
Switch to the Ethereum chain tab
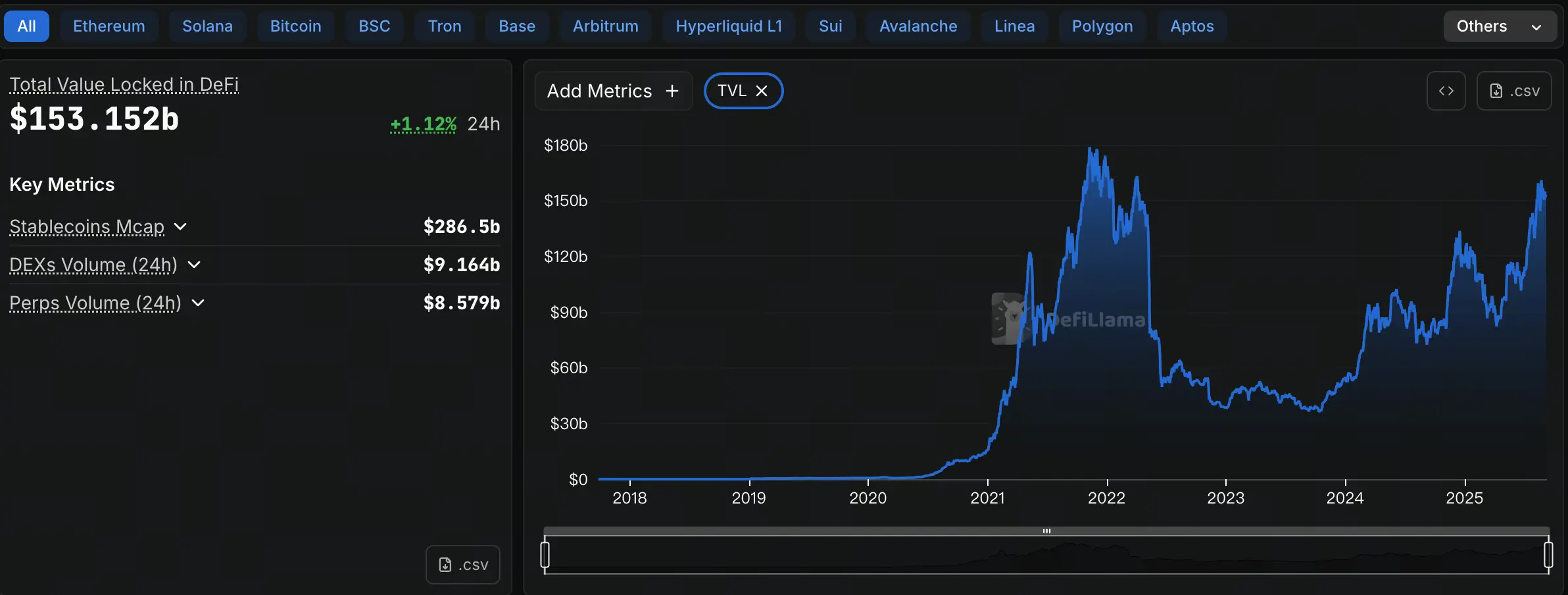click(x=109, y=26)
